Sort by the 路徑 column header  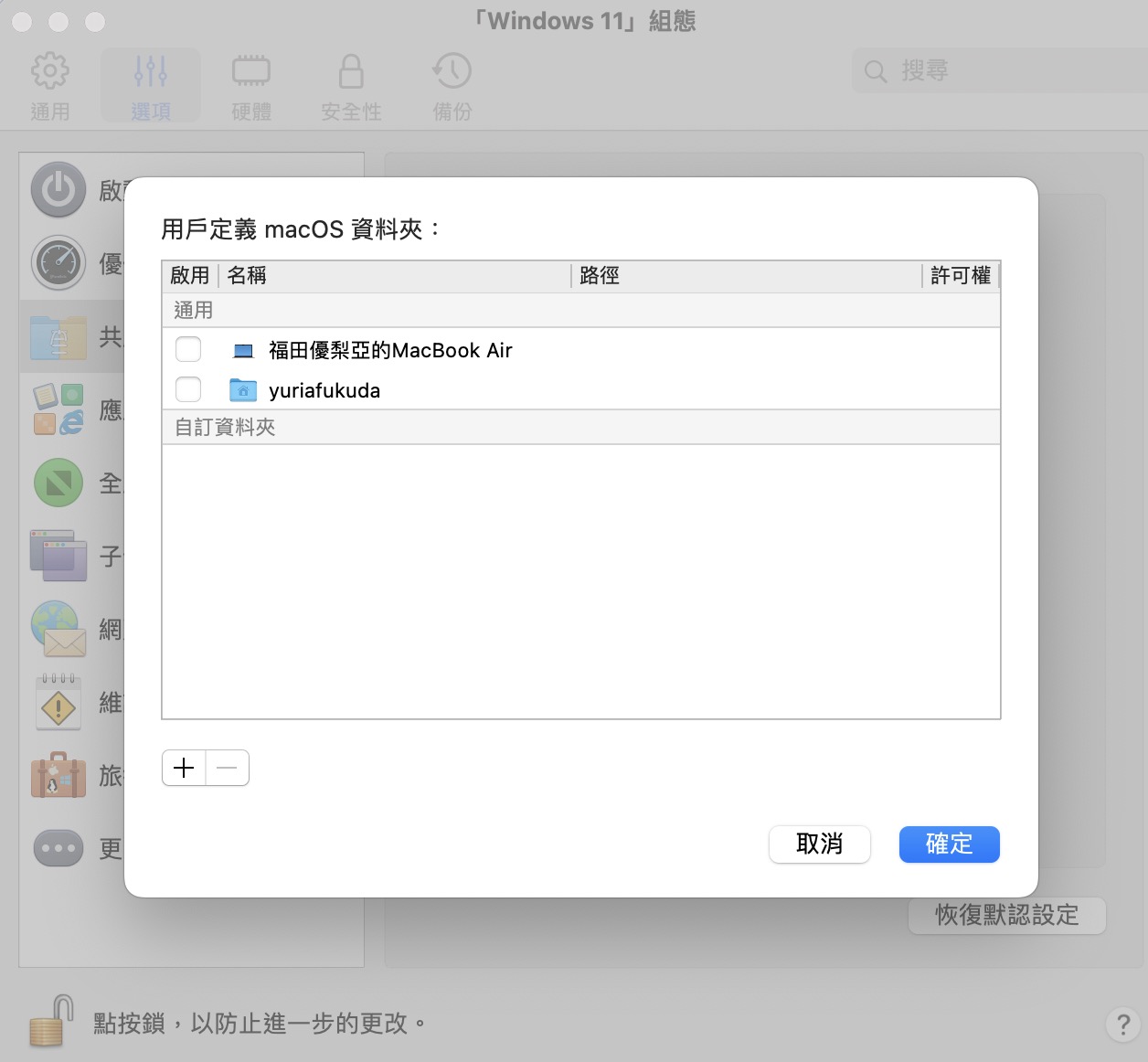(x=747, y=275)
